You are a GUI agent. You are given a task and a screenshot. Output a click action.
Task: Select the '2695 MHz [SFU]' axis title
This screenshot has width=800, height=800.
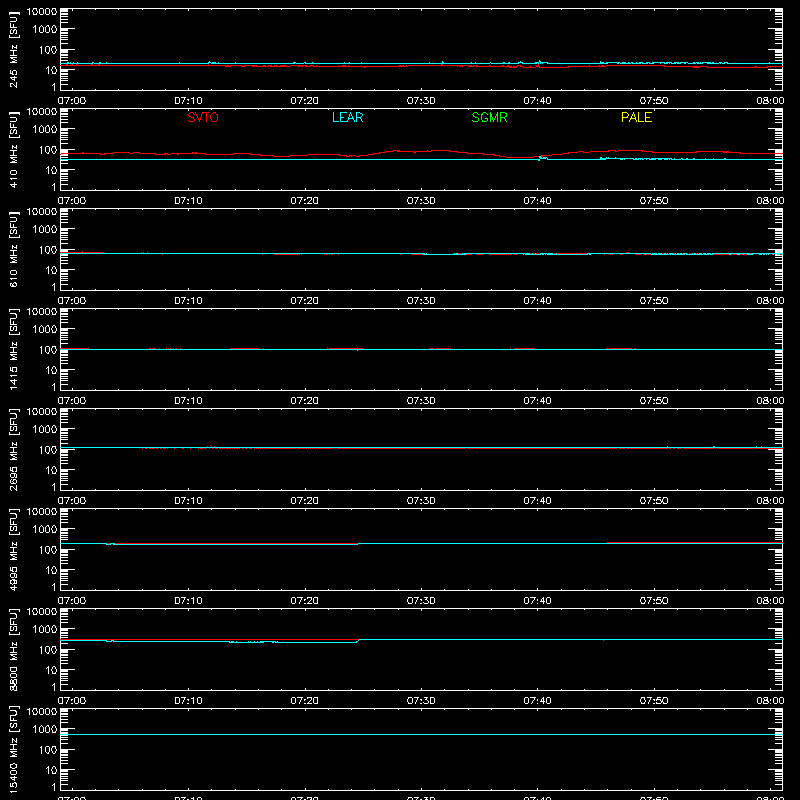click(x=14, y=450)
